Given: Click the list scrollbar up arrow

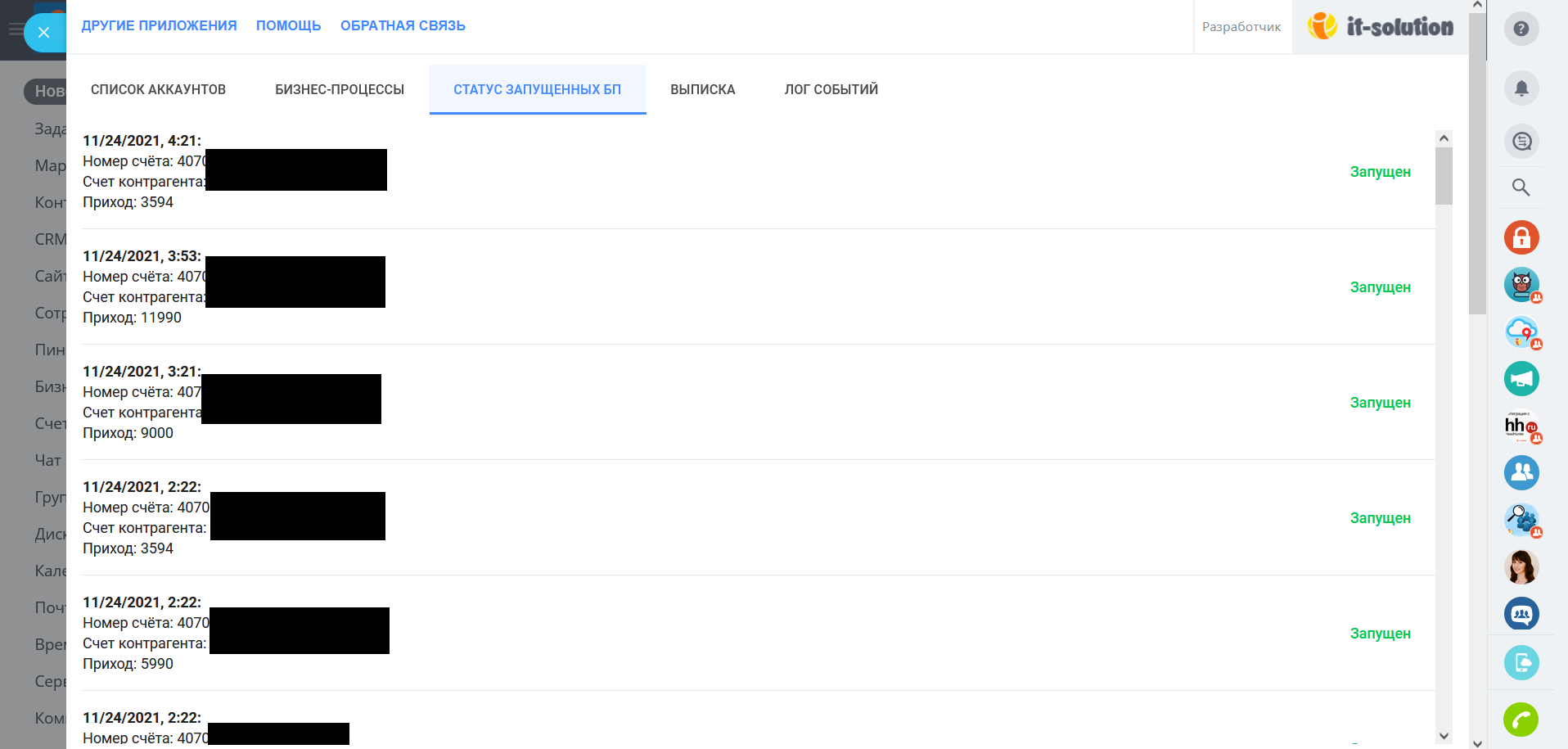Looking at the screenshot, I should pyautogui.click(x=1444, y=138).
